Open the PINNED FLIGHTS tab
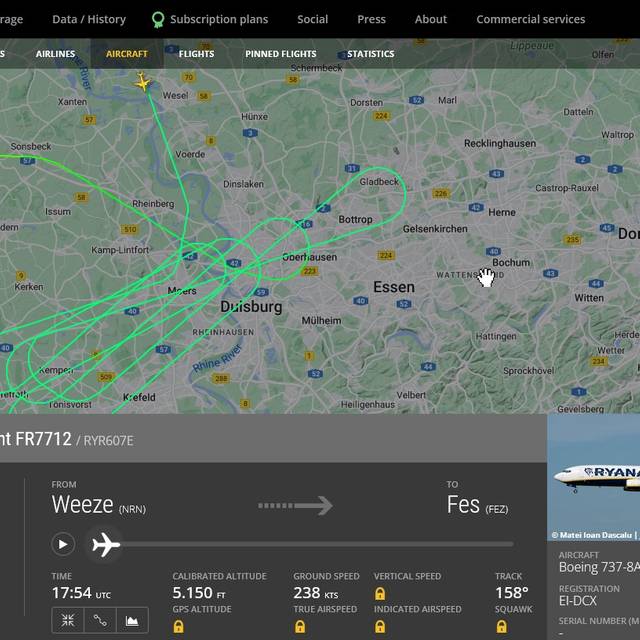The width and height of the screenshot is (640, 640). 281,54
